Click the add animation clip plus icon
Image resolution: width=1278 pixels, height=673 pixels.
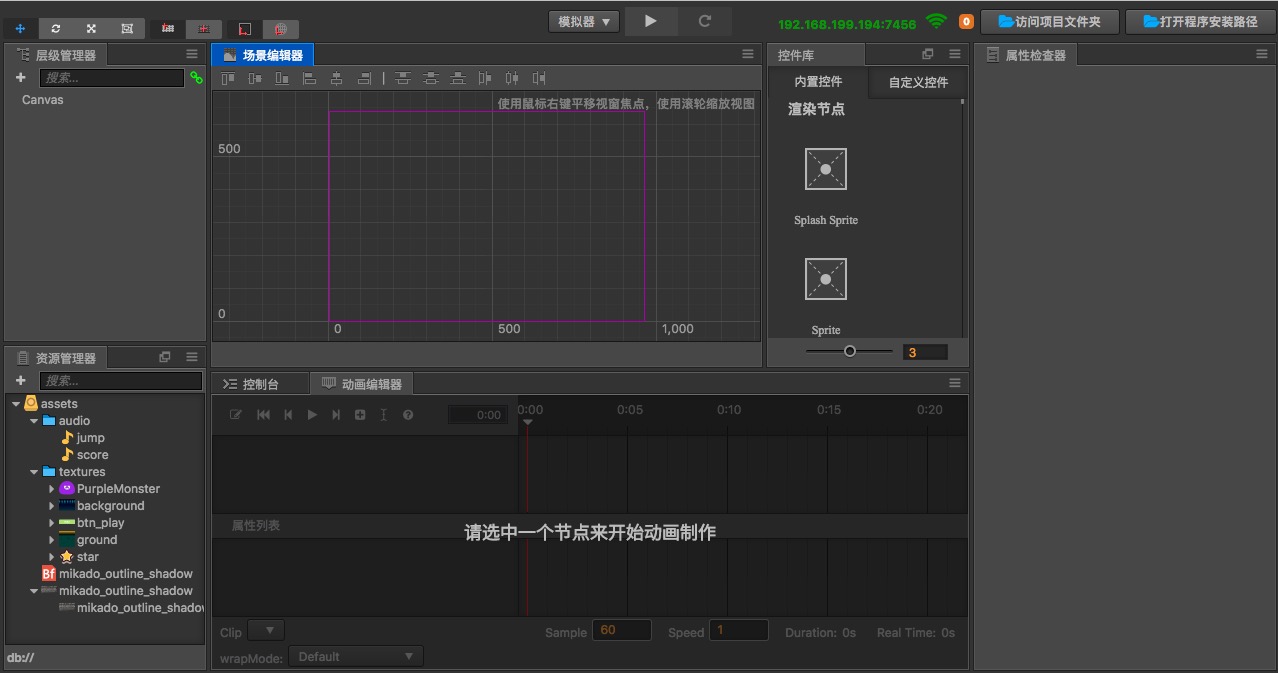(x=360, y=415)
